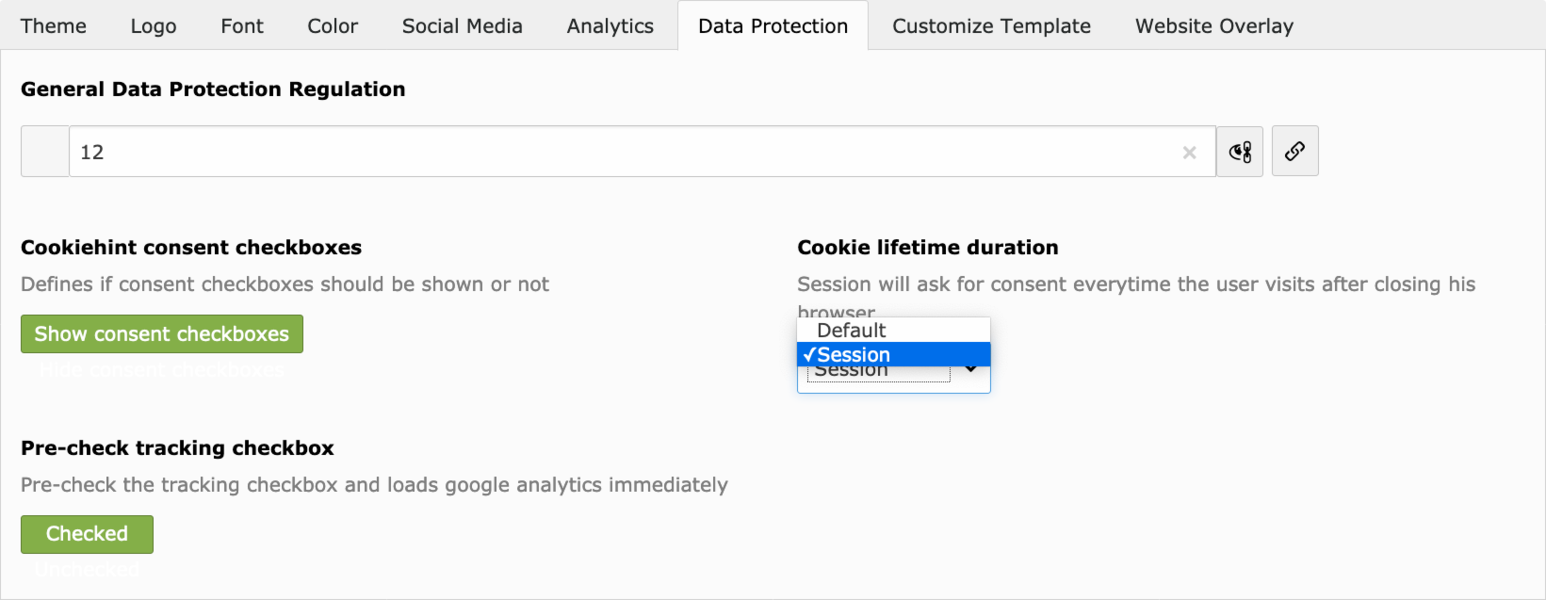Viewport: 1546px width, 600px height.
Task: Open the link wizard browser icon
Action: (x=1240, y=151)
